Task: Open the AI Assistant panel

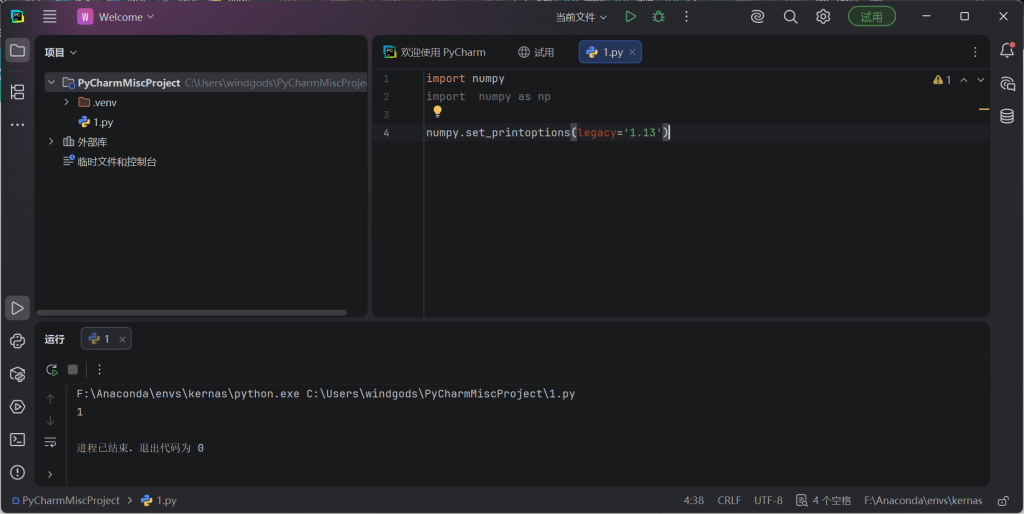Action: point(1007,84)
